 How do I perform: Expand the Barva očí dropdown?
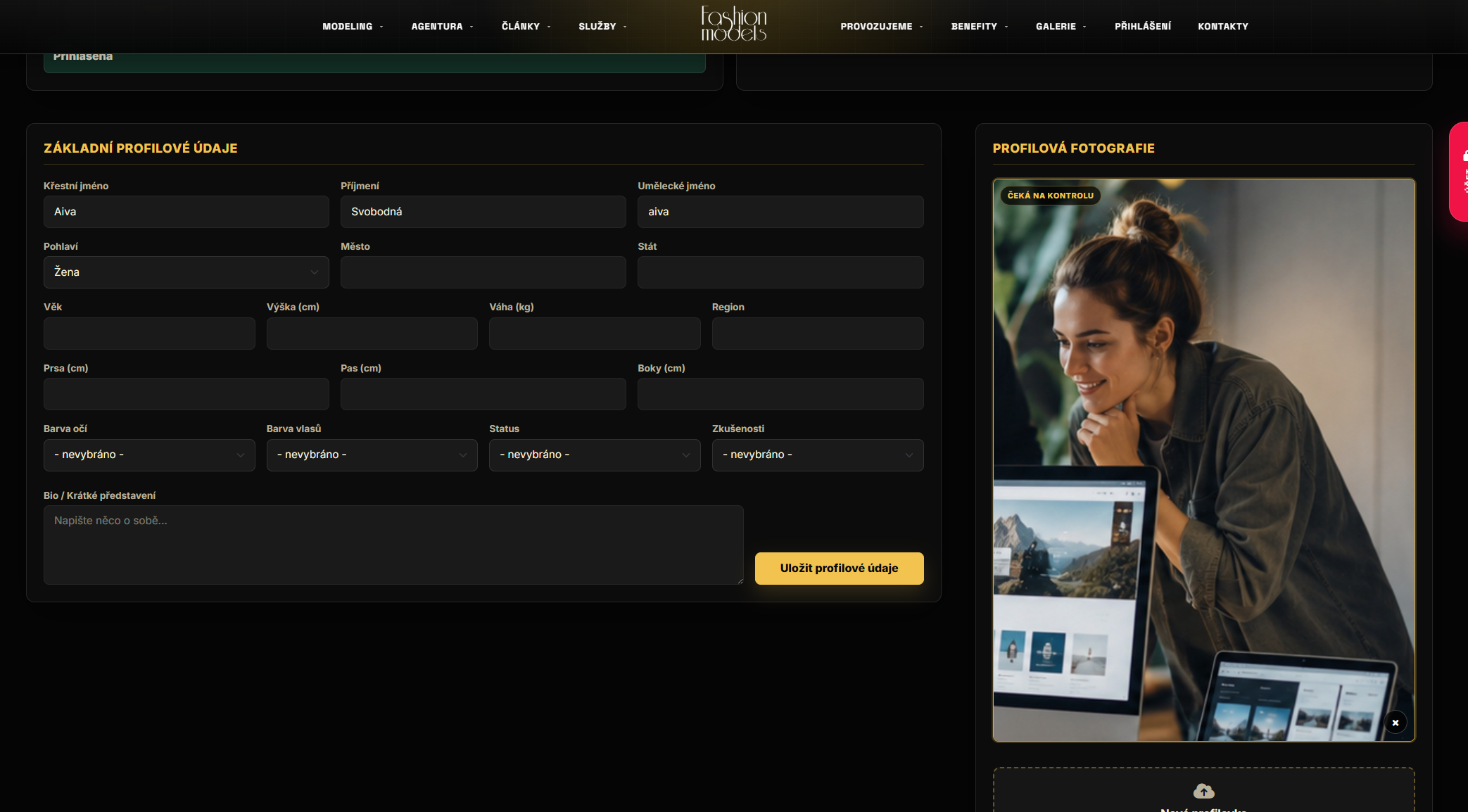pyautogui.click(x=149, y=455)
